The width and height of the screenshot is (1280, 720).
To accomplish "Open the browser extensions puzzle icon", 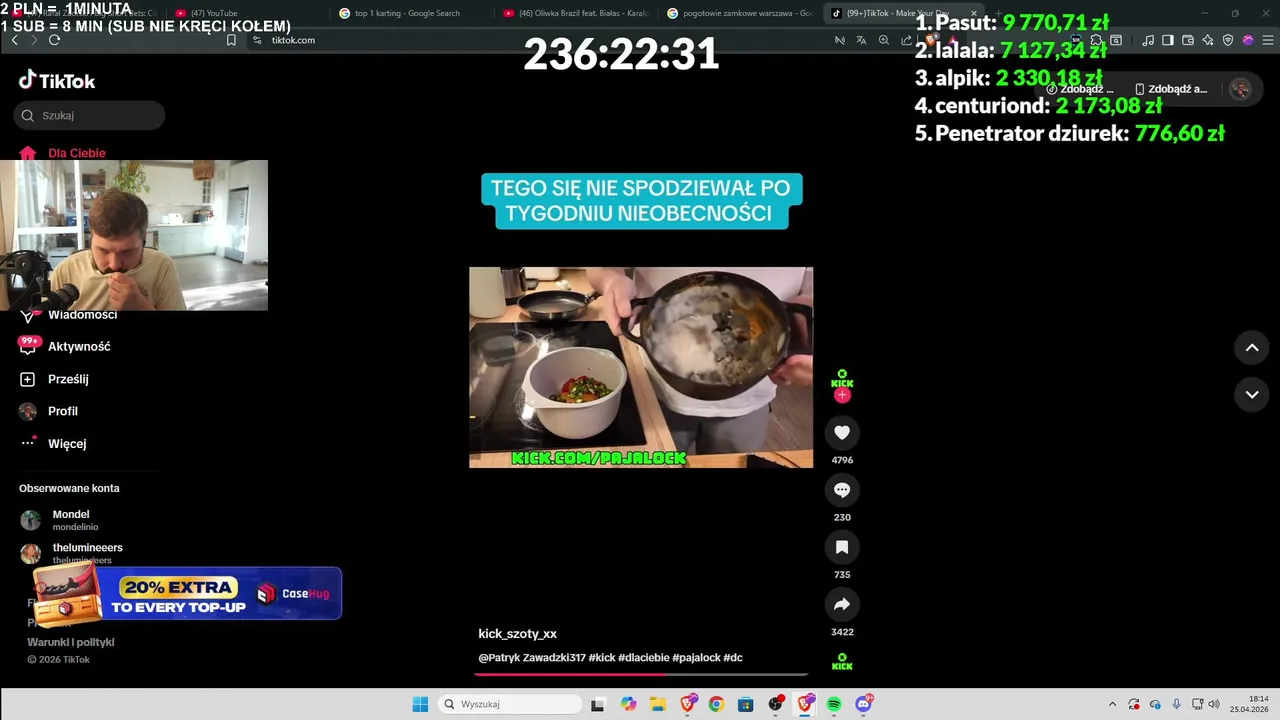I will click(1096, 40).
